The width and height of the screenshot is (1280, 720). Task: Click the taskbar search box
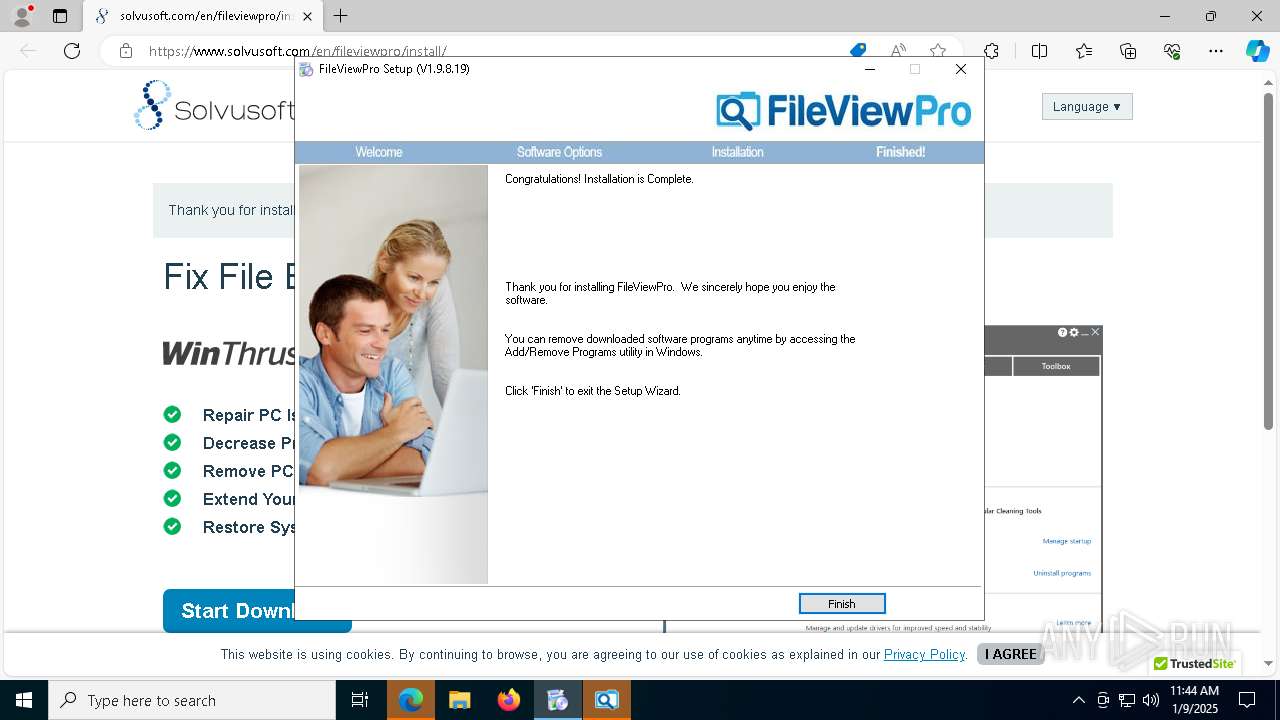coord(192,700)
